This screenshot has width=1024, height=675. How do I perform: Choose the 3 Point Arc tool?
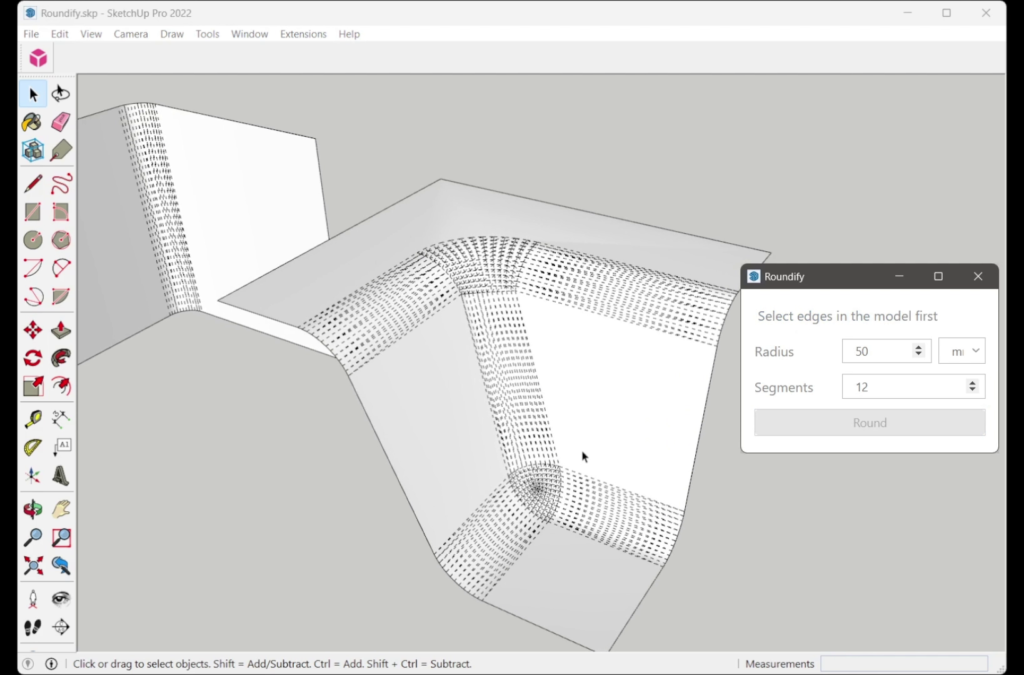tap(33, 296)
